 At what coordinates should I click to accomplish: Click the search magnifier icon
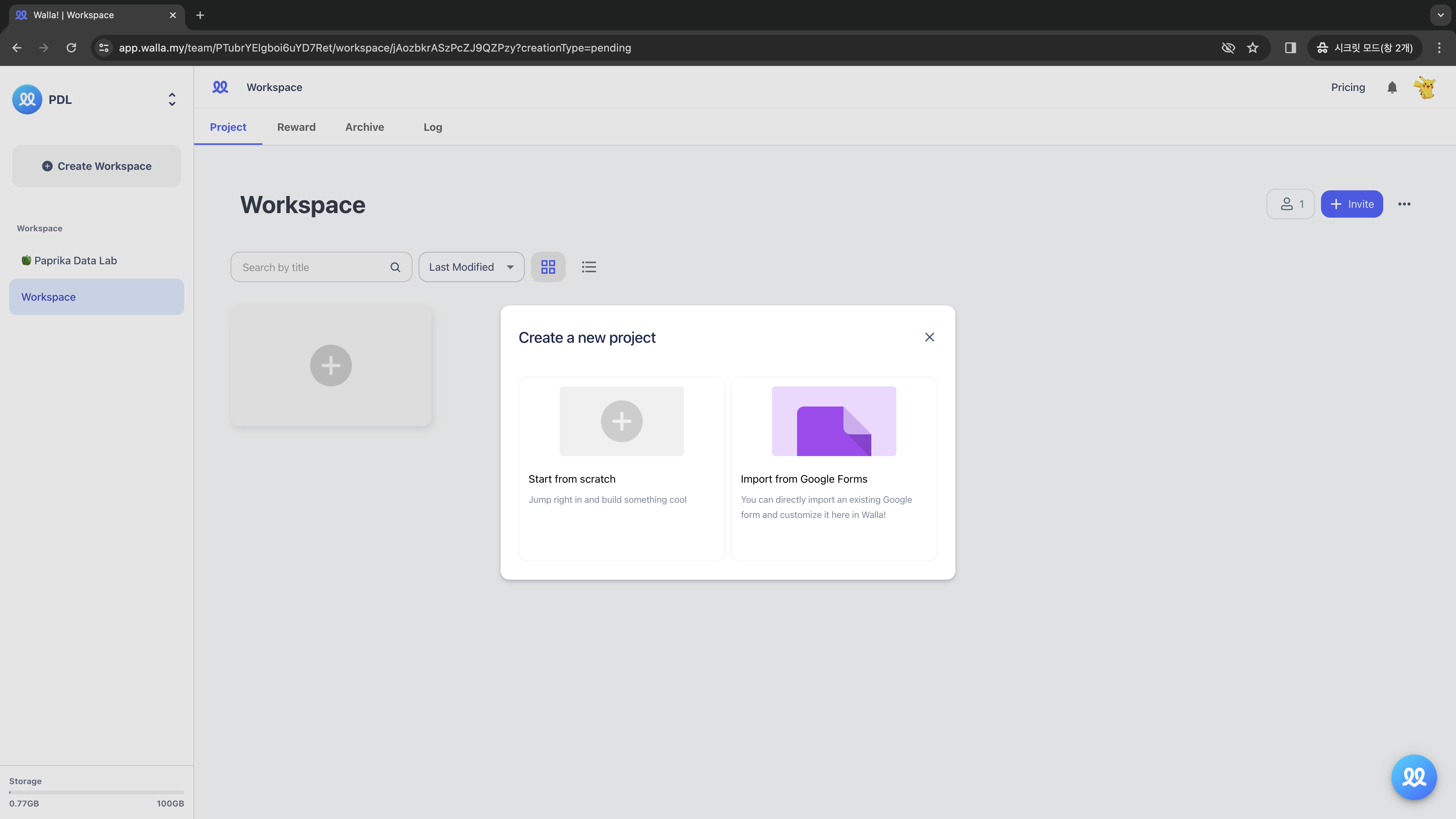click(x=395, y=267)
